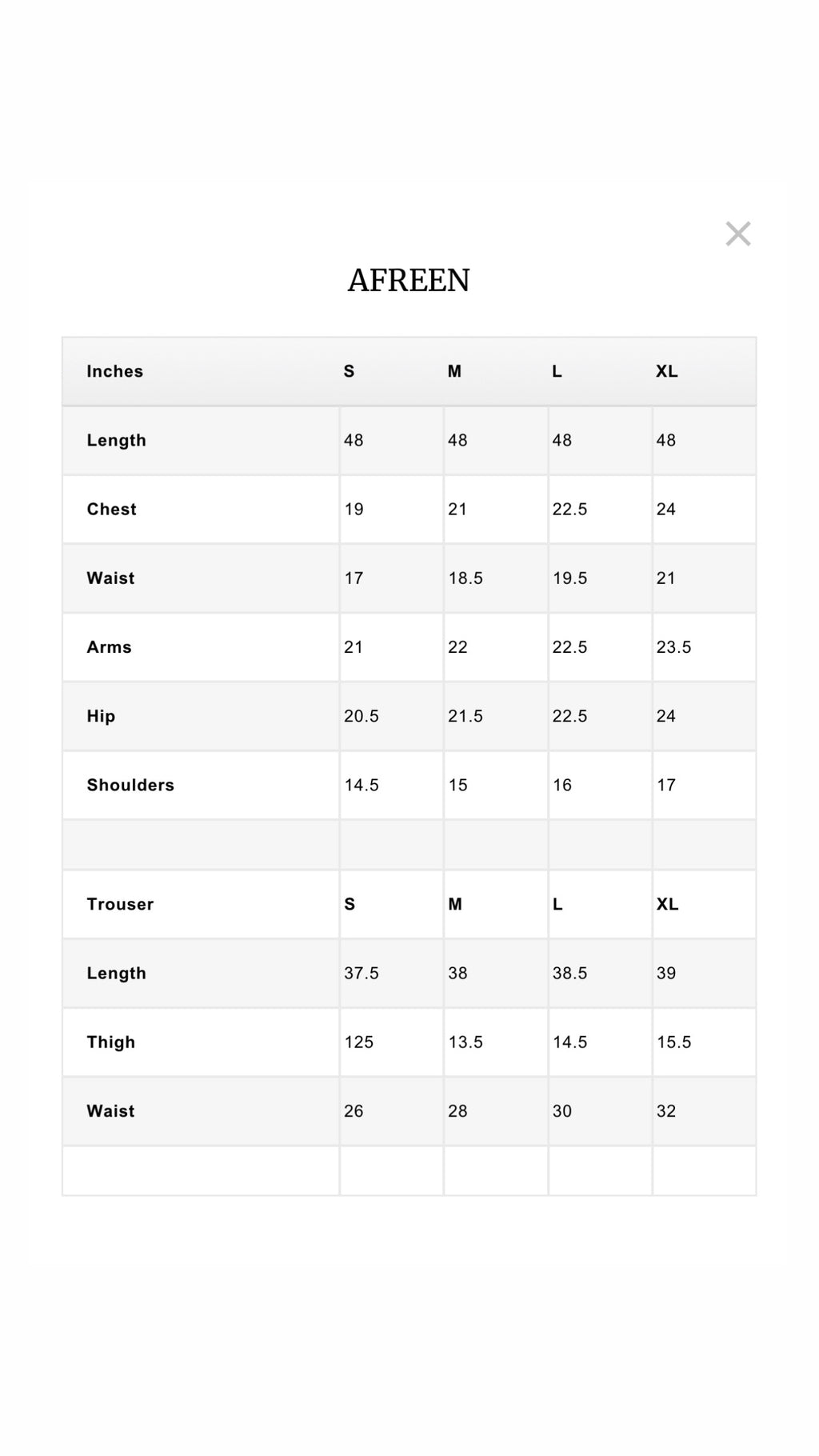Select Hip measurement 21.5 for medium
The height and width of the screenshot is (1456, 819).
tap(465, 716)
